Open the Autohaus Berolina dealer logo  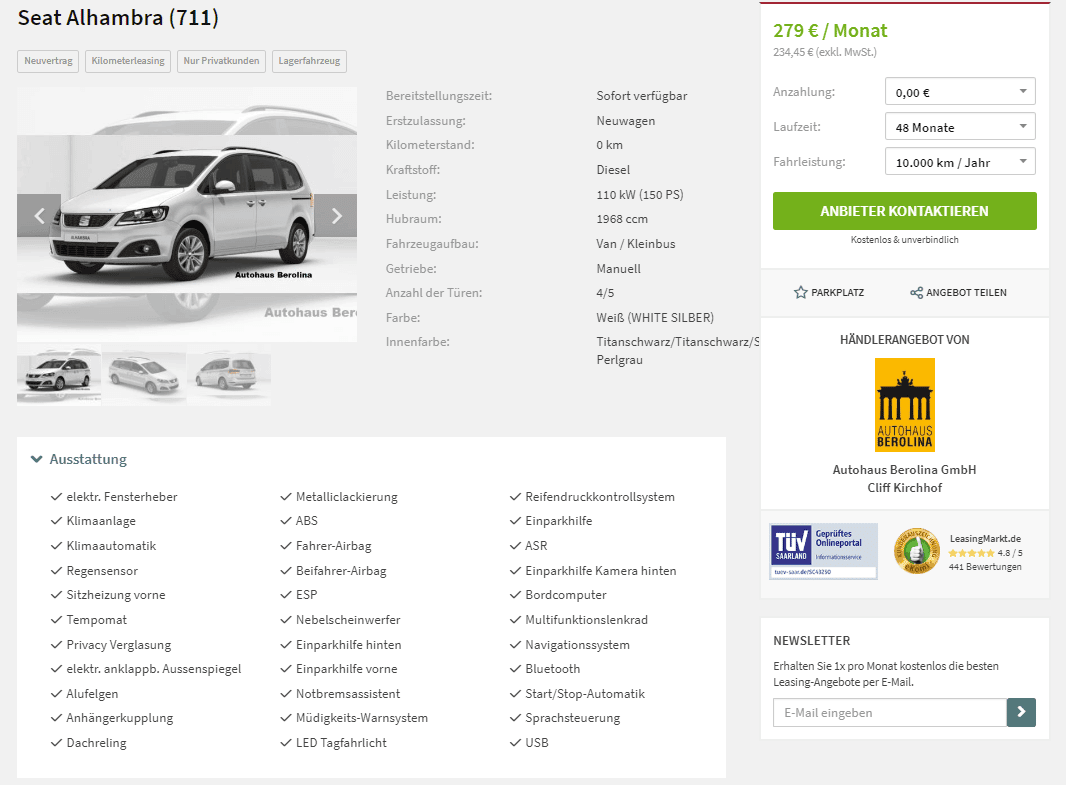point(904,405)
